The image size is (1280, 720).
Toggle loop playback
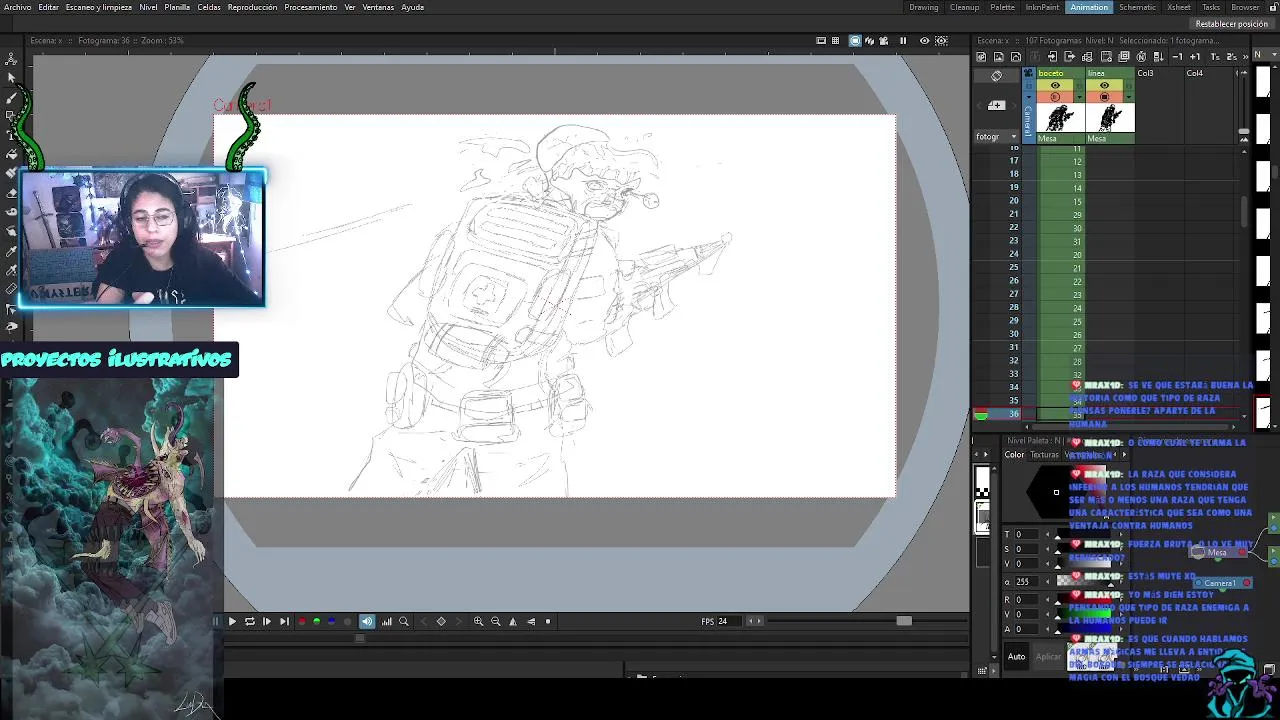tap(250, 621)
